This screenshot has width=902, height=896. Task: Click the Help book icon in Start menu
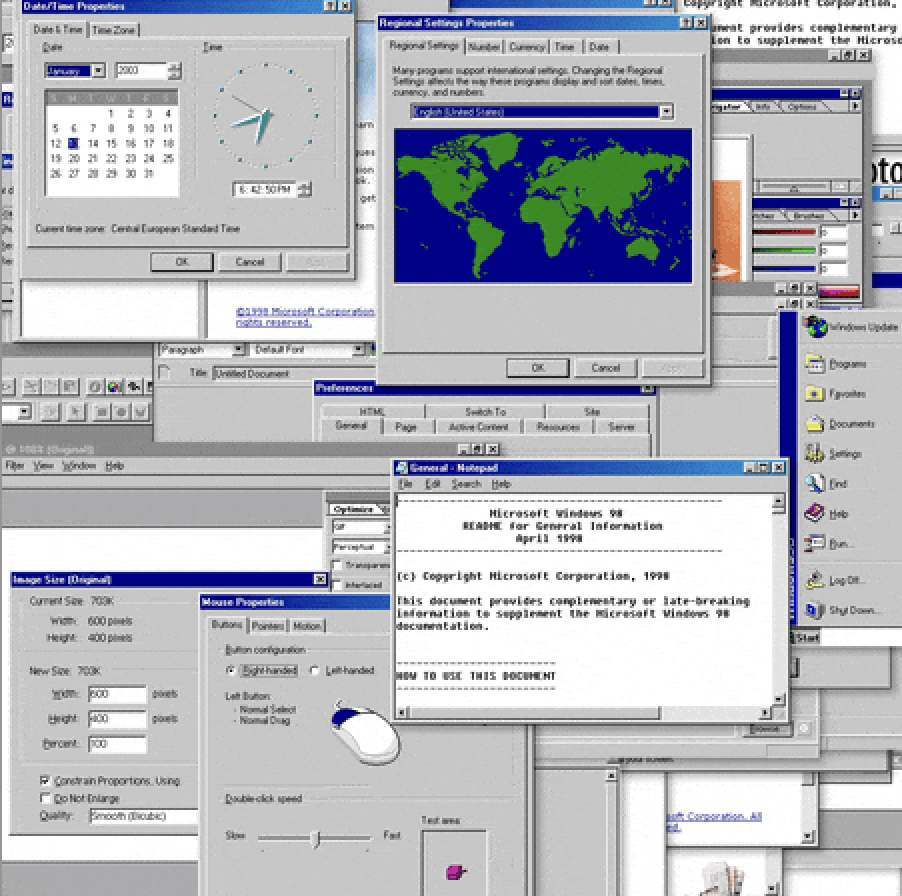coord(814,514)
